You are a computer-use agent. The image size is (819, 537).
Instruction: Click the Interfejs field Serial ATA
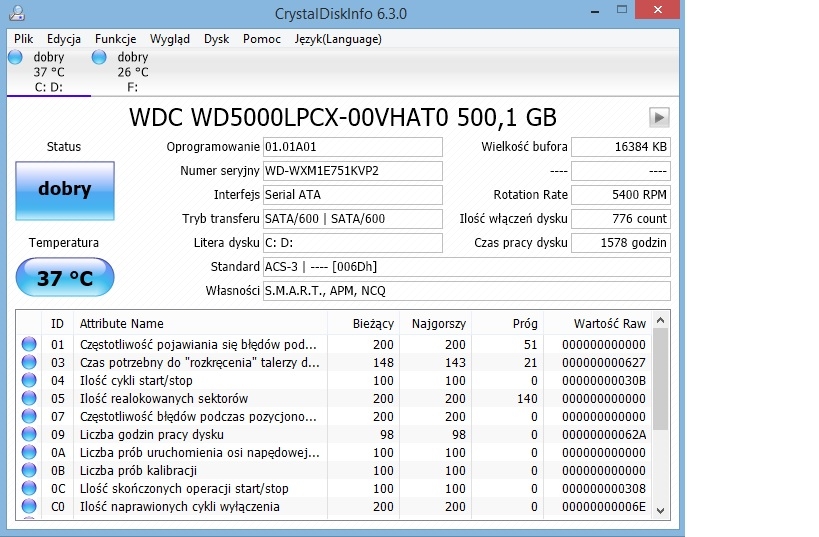pyautogui.click(x=353, y=195)
